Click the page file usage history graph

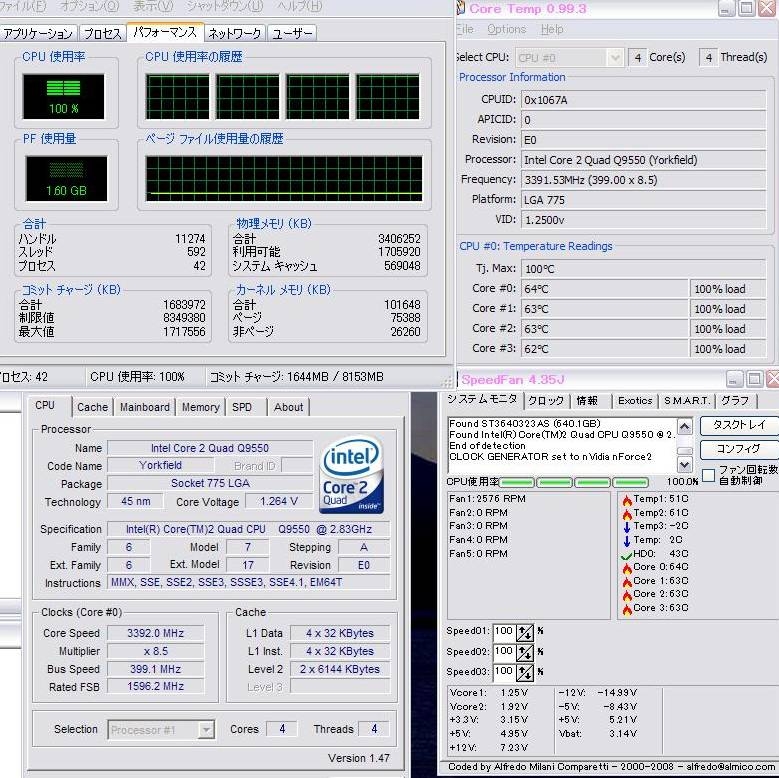pos(284,178)
